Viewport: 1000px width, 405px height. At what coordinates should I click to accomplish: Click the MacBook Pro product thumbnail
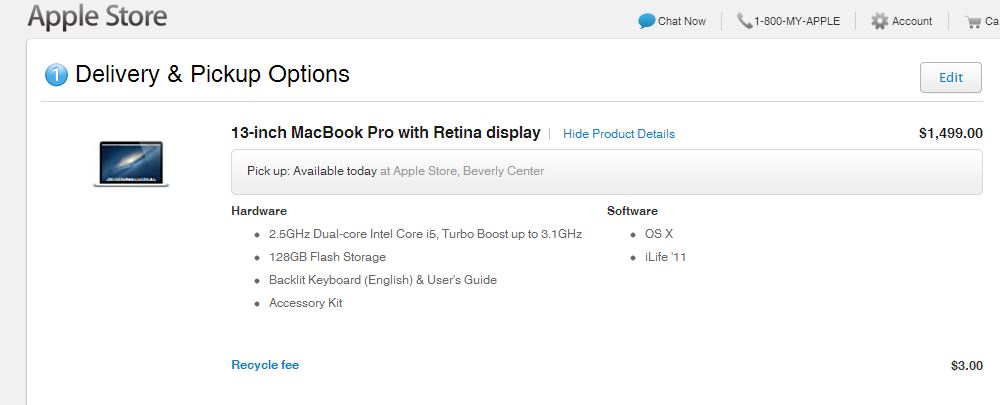pos(131,164)
